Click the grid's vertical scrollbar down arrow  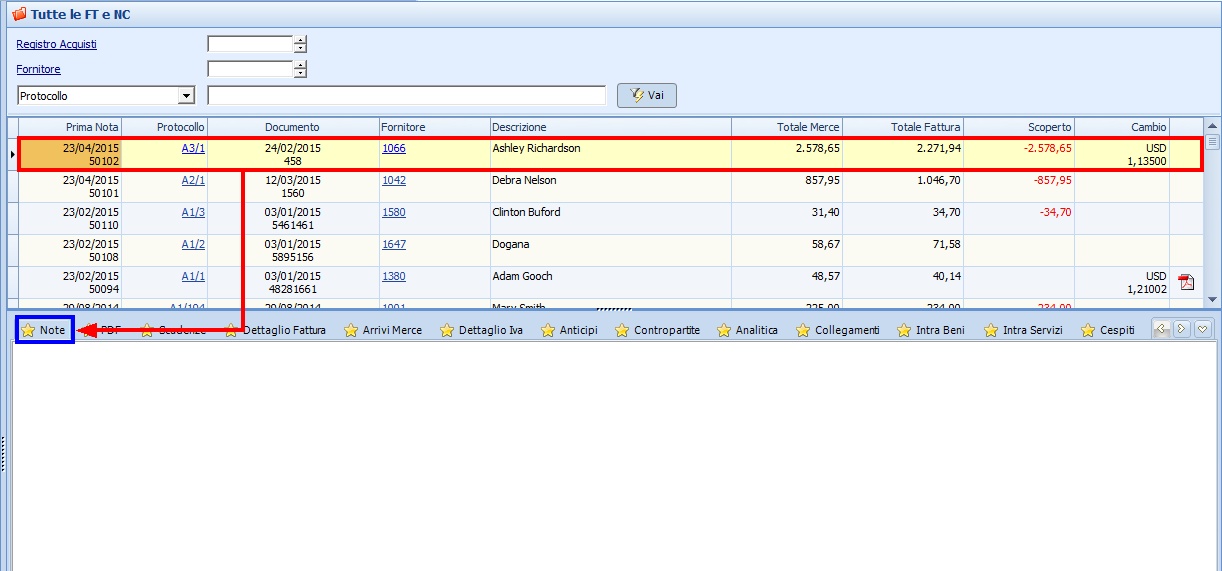[x=1213, y=299]
